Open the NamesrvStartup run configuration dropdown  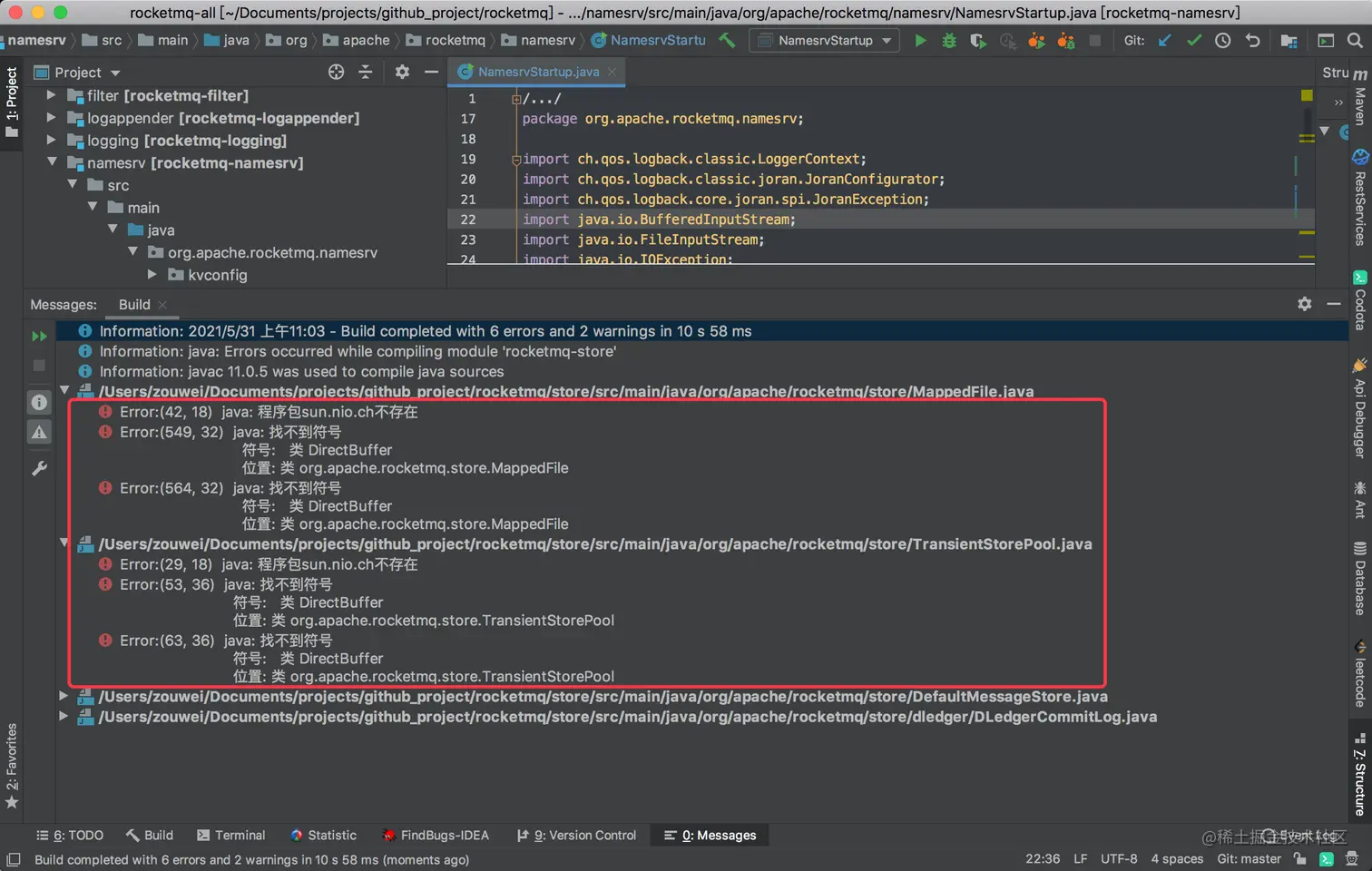826,40
